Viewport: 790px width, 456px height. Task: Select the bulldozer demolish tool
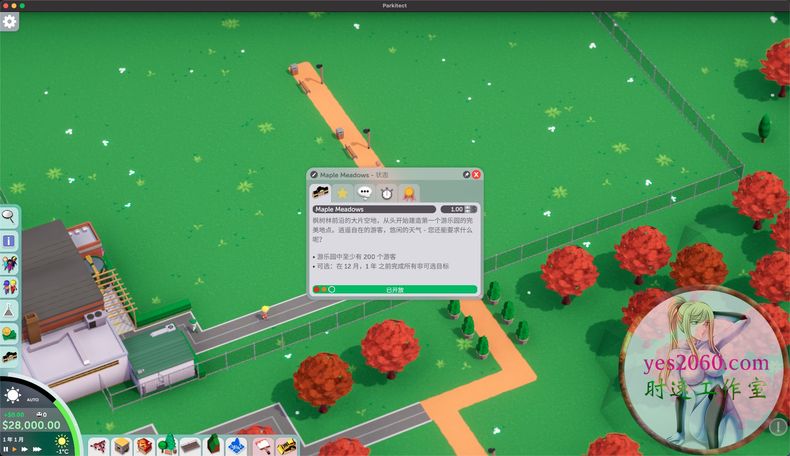coord(287,445)
